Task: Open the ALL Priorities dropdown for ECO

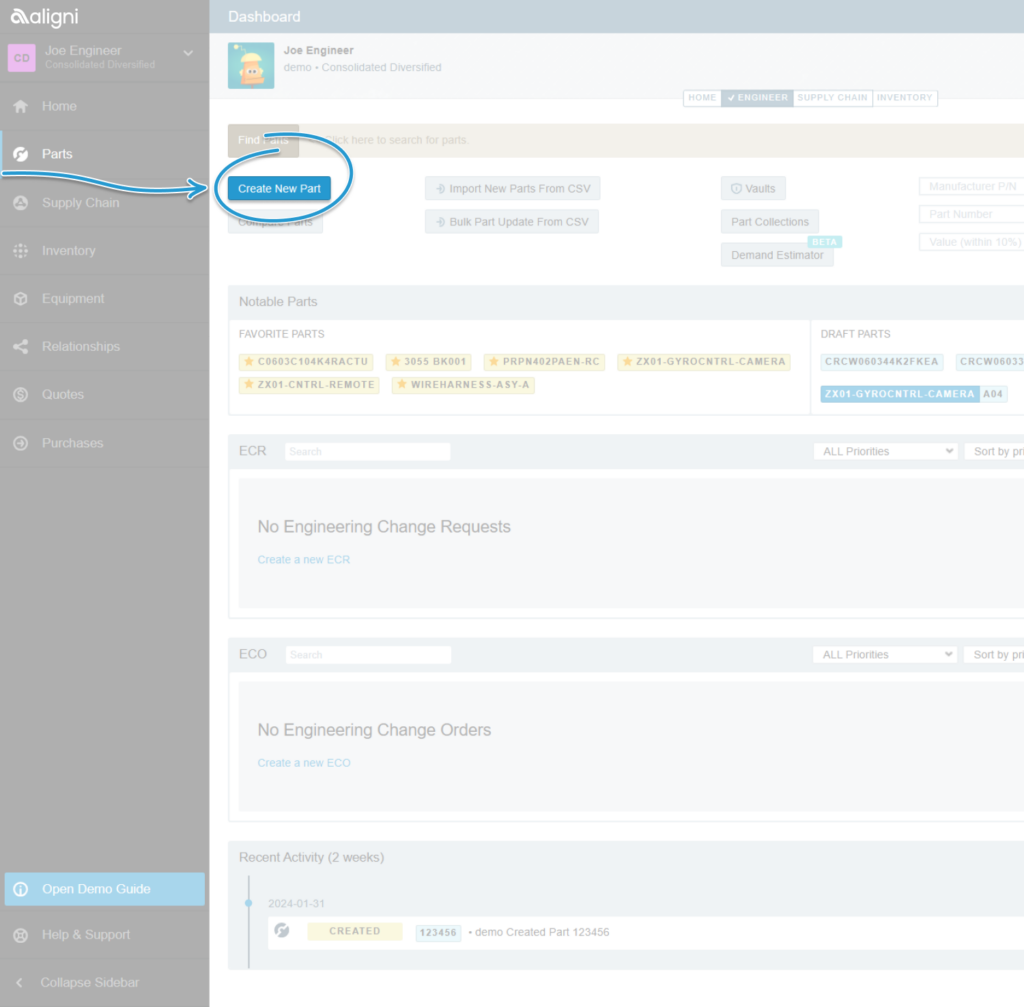Action: point(884,654)
